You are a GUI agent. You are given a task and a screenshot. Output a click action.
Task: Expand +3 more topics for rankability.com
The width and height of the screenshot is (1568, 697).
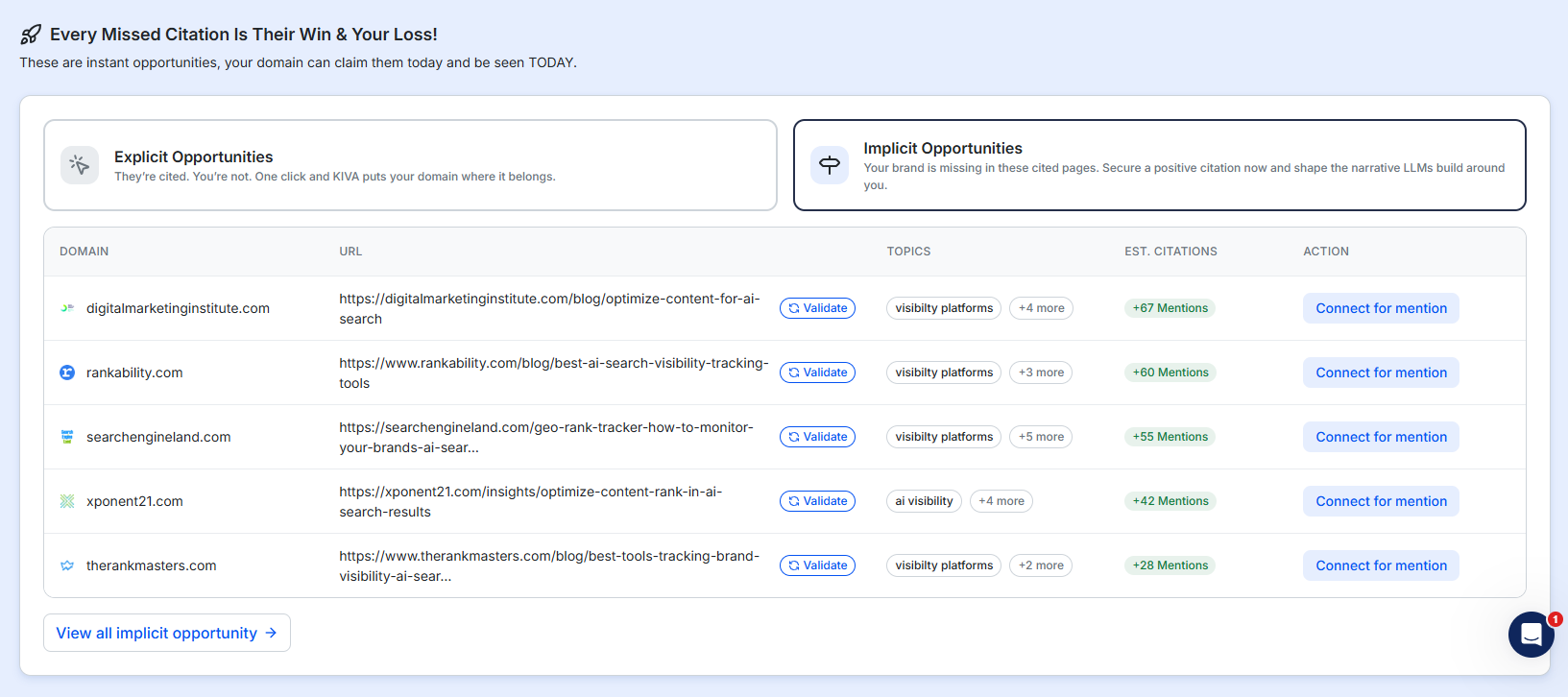pos(1041,373)
